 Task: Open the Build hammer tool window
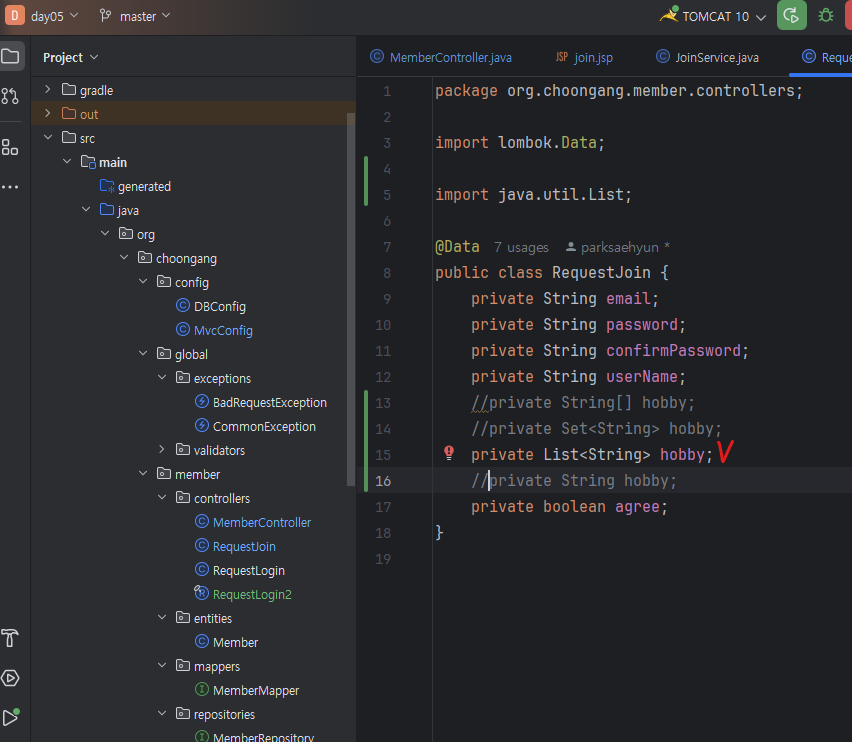tap(10, 638)
